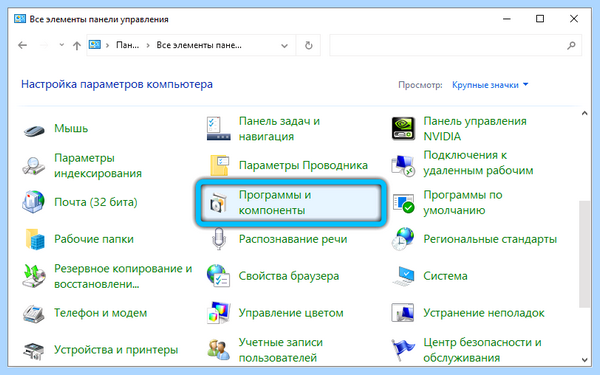Click the Мышь link text
This screenshot has width=600, height=375.
coord(71,128)
